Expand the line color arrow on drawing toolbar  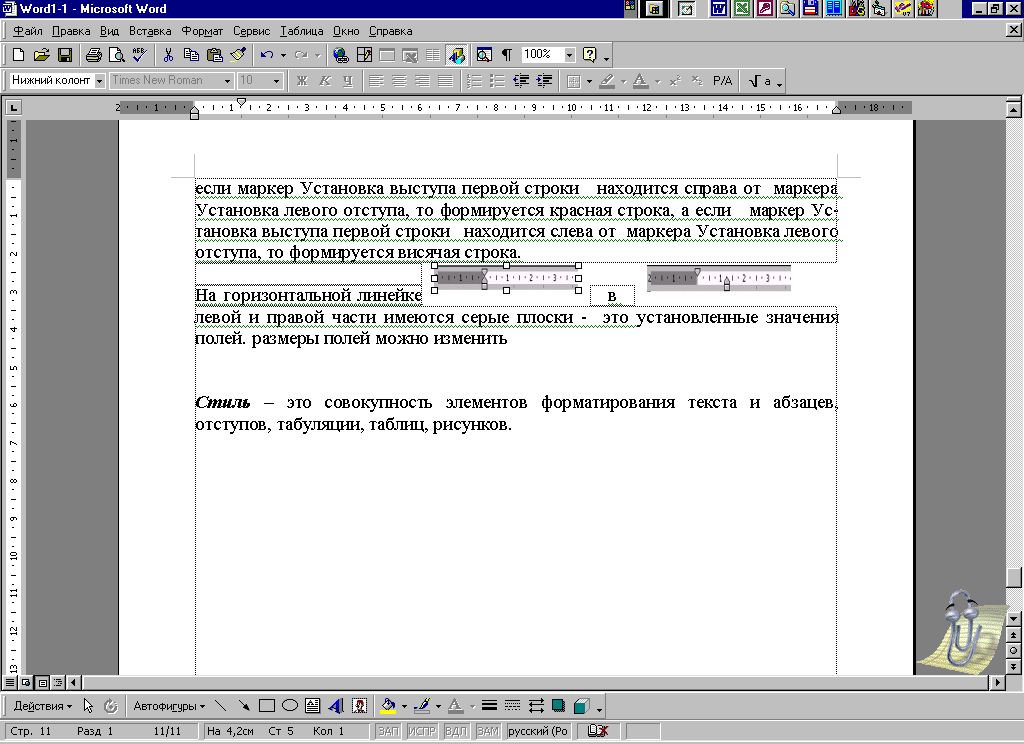pos(438,706)
